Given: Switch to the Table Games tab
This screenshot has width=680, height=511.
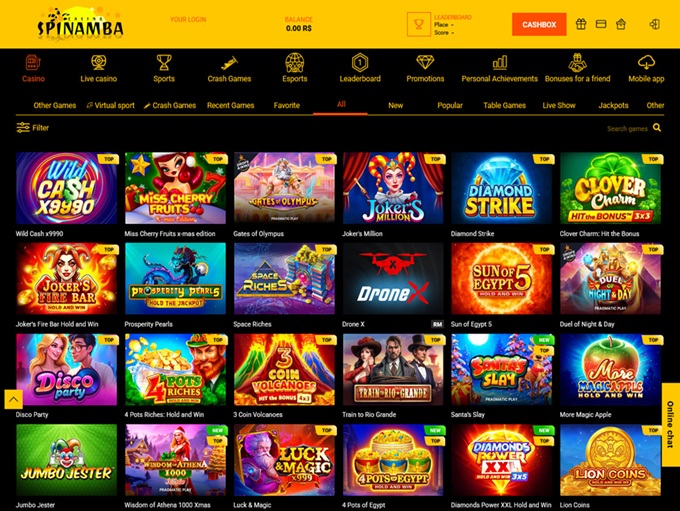Looking at the screenshot, I should click(504, 105).
